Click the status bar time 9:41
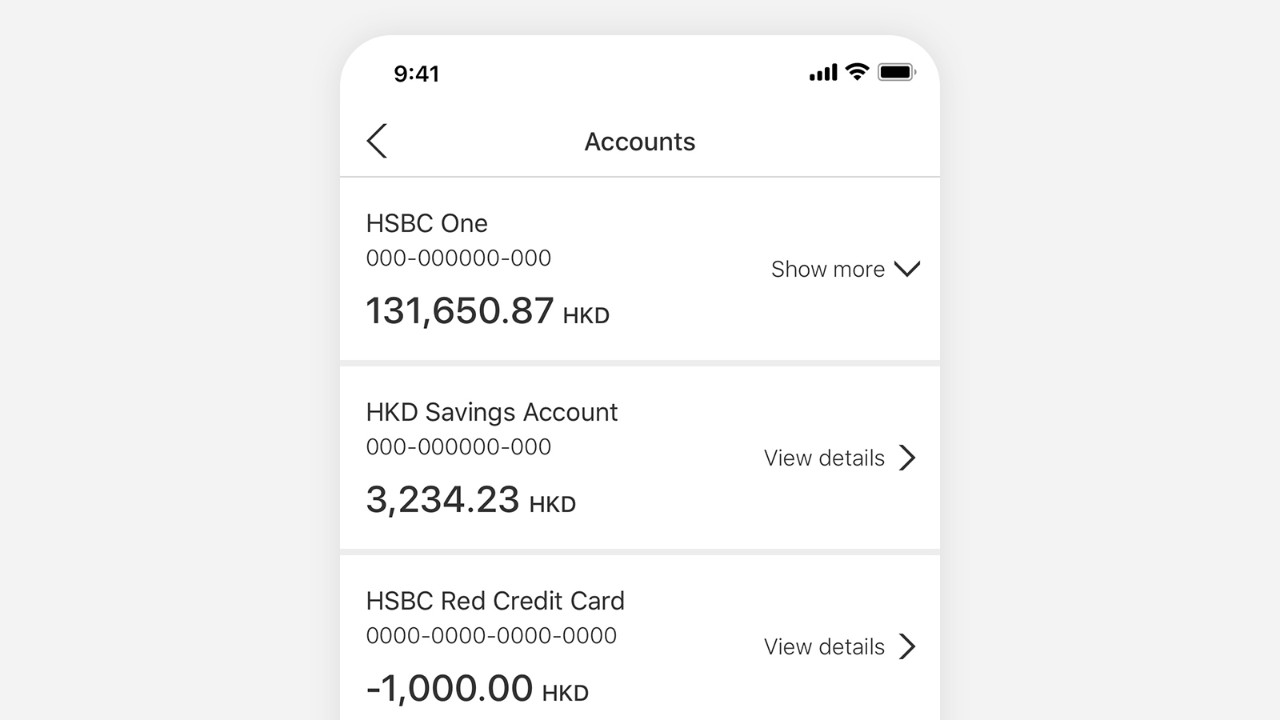Viewport: 1280px width, 720px height. (416, 73)
